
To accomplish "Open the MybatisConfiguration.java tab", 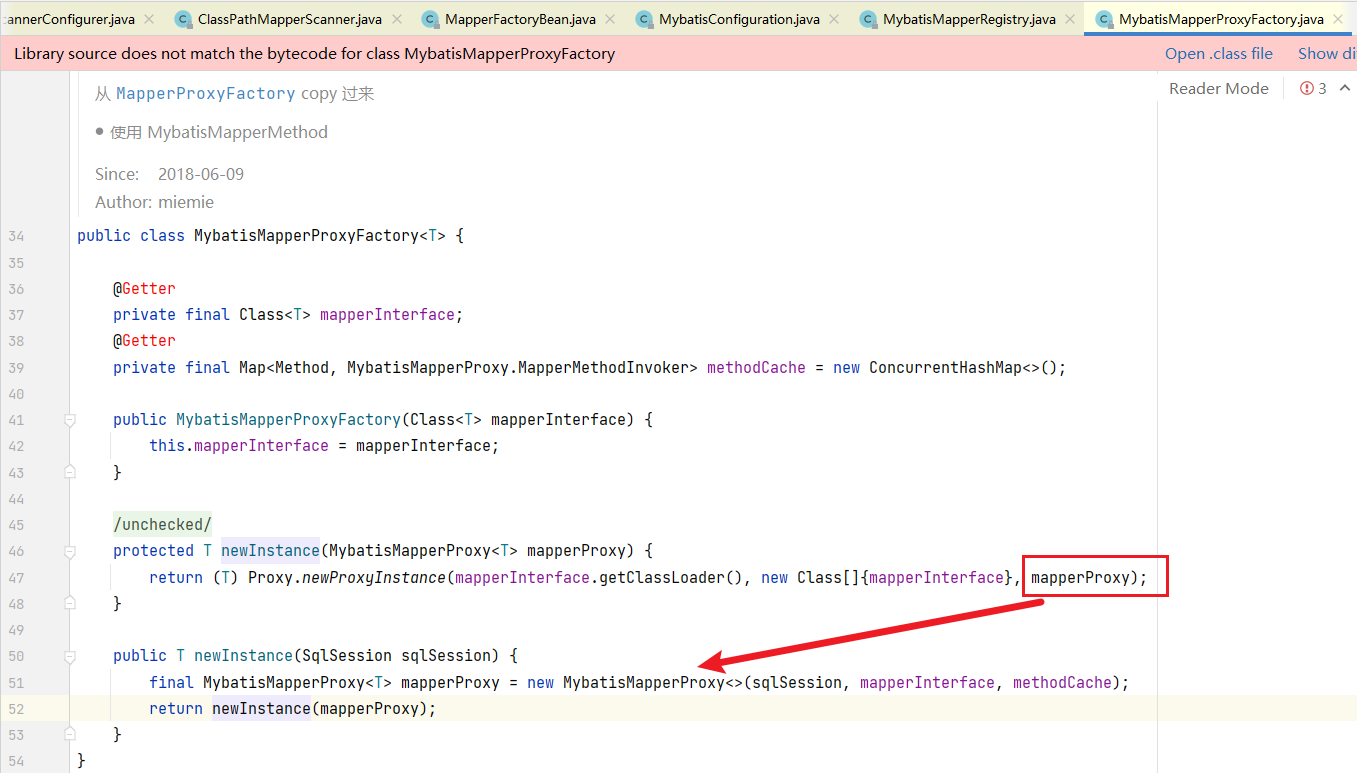I will click(x=739, y=19).
